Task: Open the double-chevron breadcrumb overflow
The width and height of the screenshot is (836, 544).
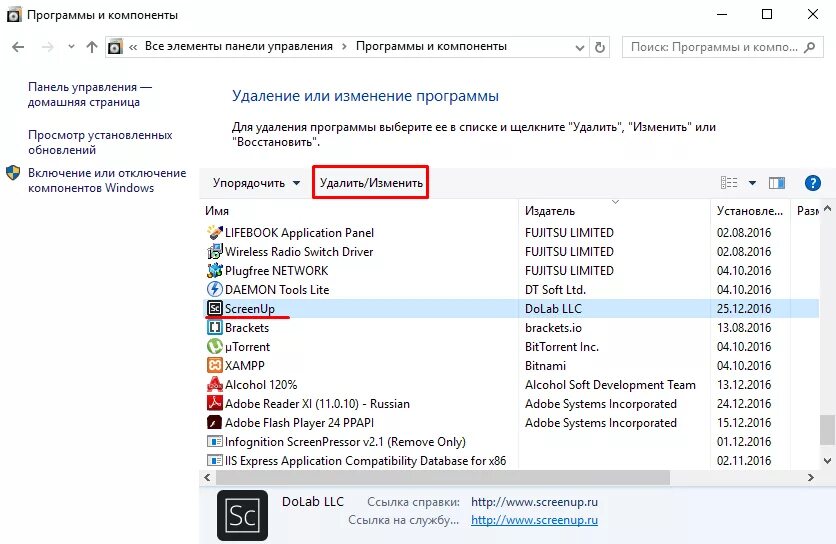Action: coord(133,47)
